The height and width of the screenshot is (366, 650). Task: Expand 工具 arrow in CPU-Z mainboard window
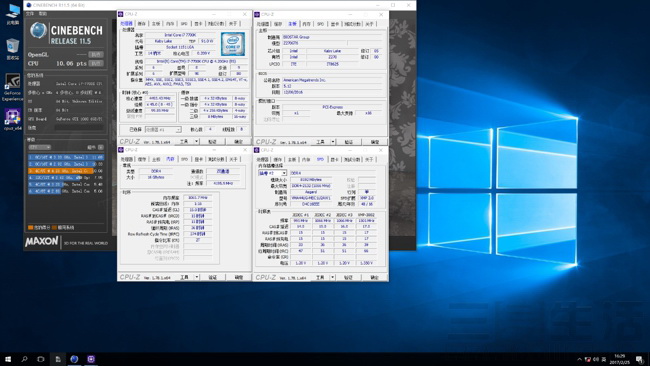(x=332, y=142)
